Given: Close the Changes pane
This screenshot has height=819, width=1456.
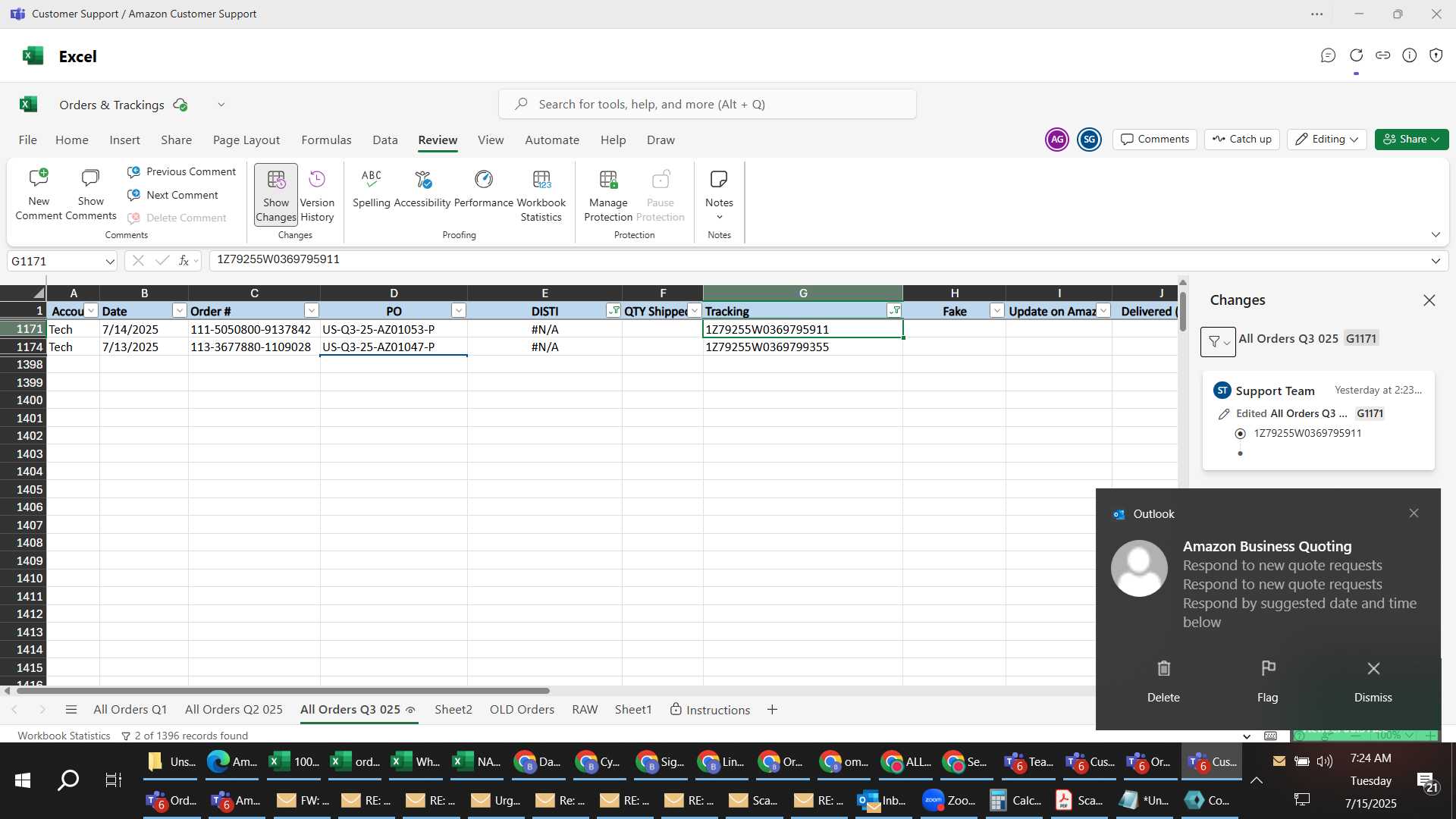Looking at the screenshot, I should (1429, 301).
